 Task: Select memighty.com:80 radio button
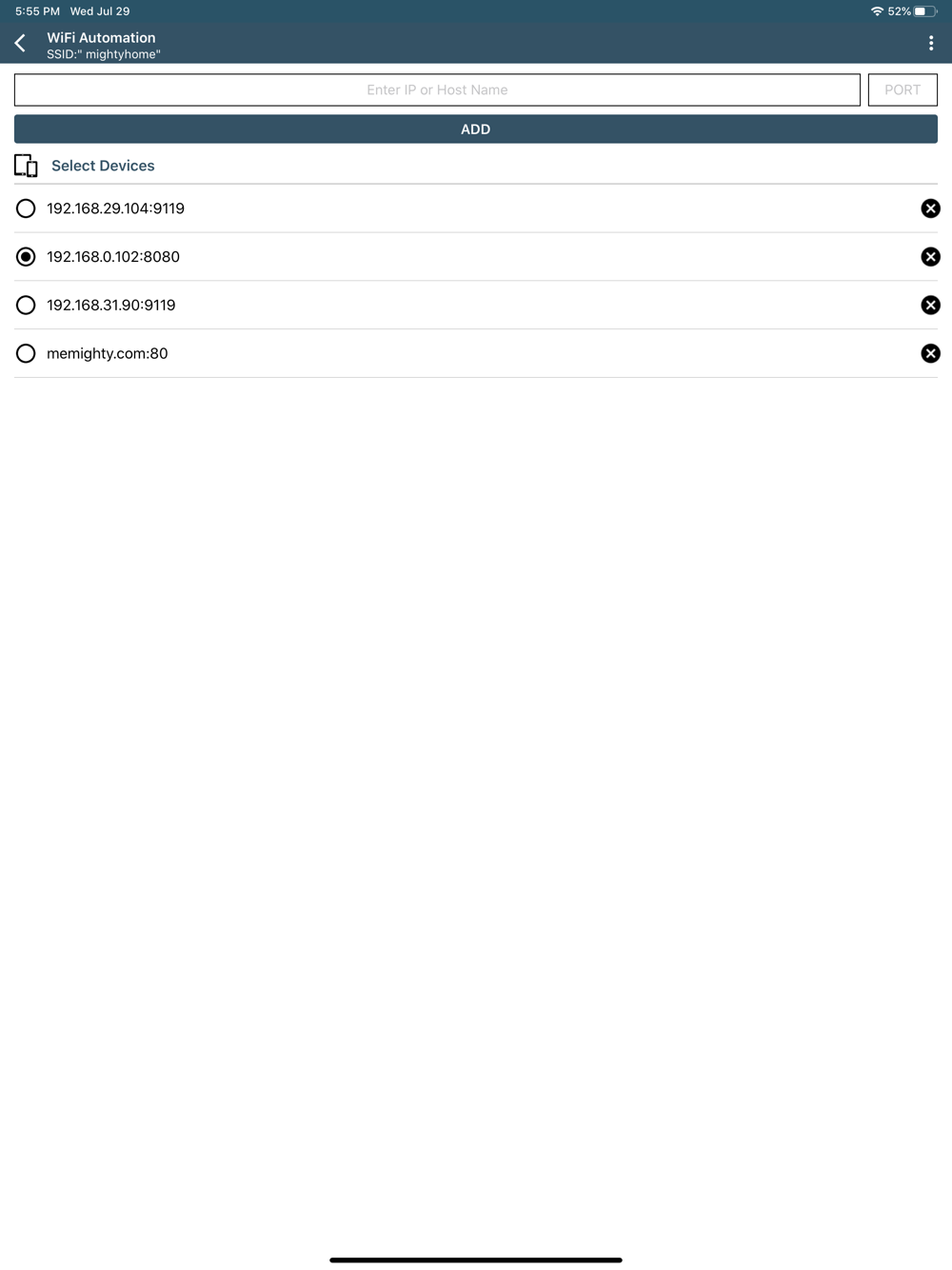click(26, 353)
